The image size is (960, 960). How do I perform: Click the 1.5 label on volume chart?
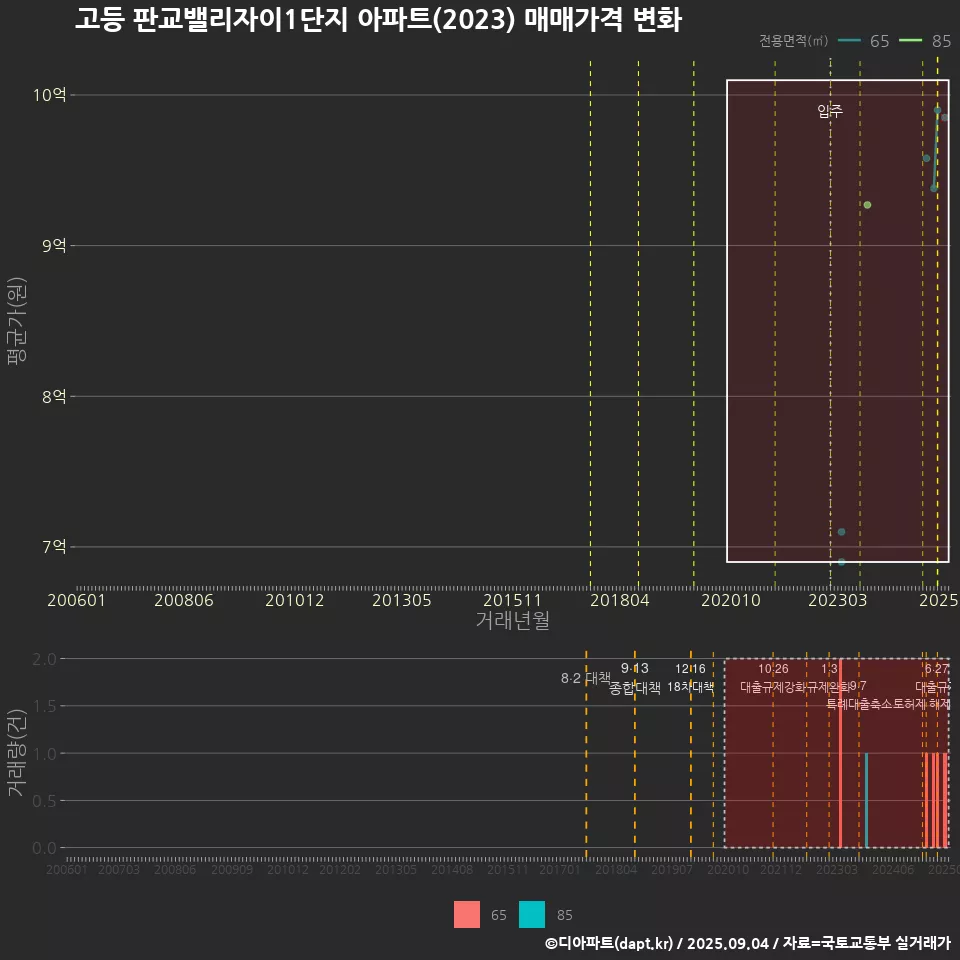pos(44,706)
